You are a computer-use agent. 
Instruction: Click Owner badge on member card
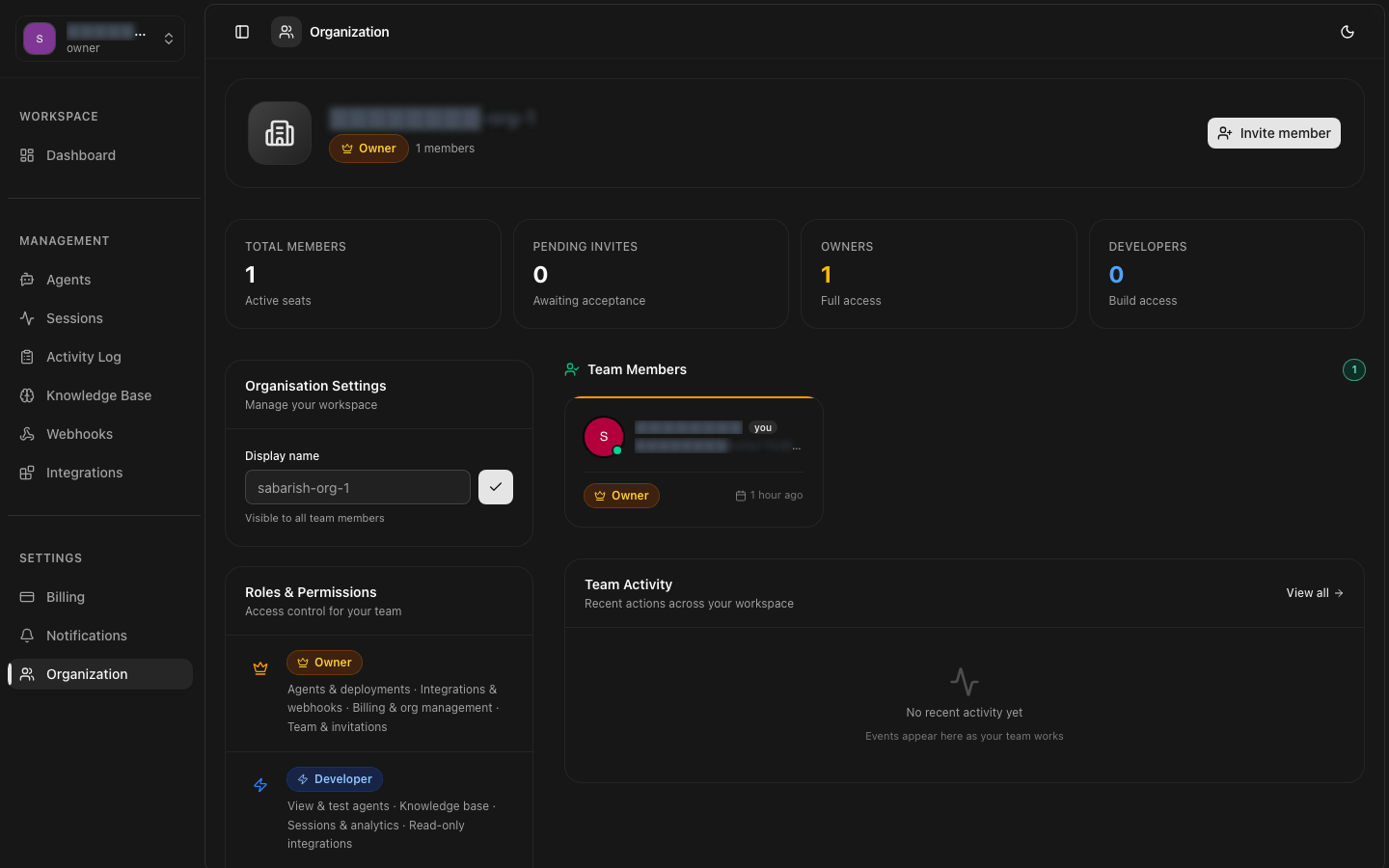621,496
